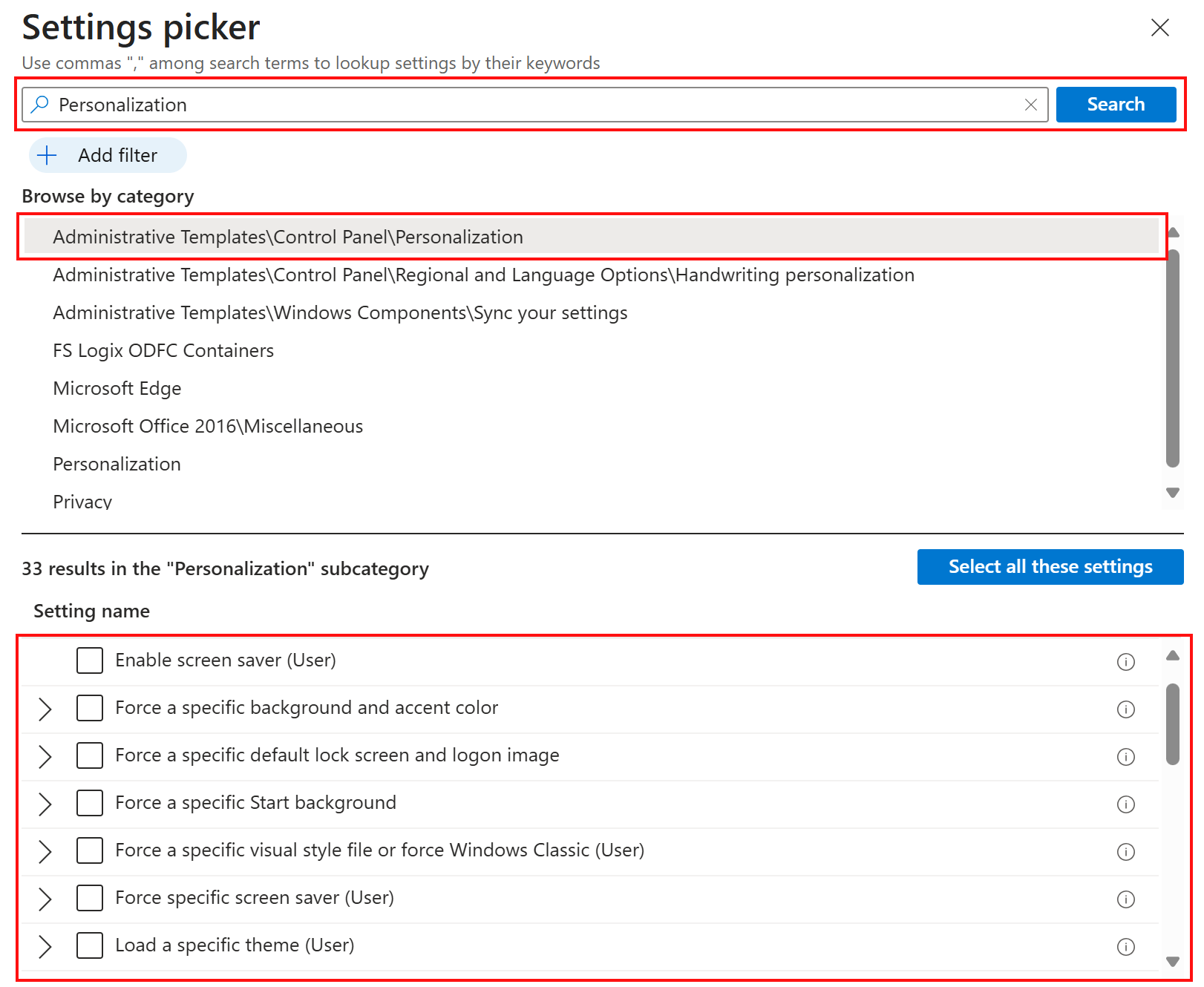Choose FS Logix ODFC Containers category
This screenshot has width=1204, height=987.
591,350
